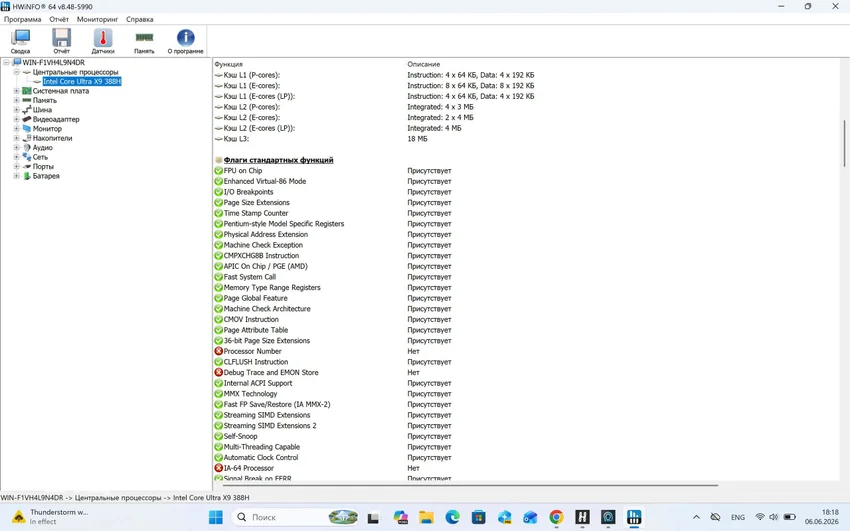850x531 pixels.
Task: Show hidden tray icons chevron
Action: tap(697, 517)
